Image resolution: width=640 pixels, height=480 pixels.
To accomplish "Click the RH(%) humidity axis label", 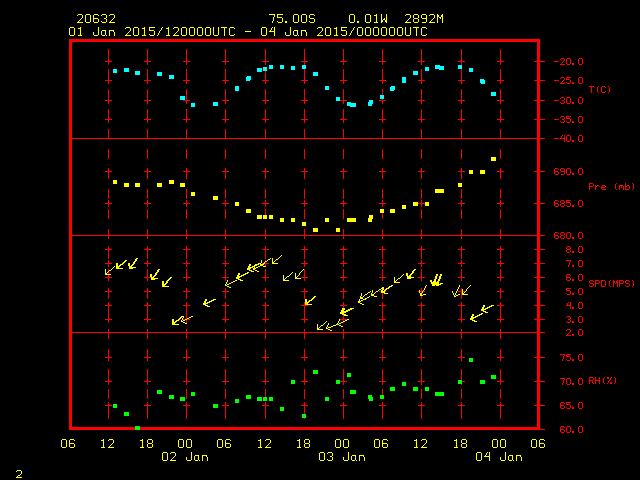I will tap(602, 380).
